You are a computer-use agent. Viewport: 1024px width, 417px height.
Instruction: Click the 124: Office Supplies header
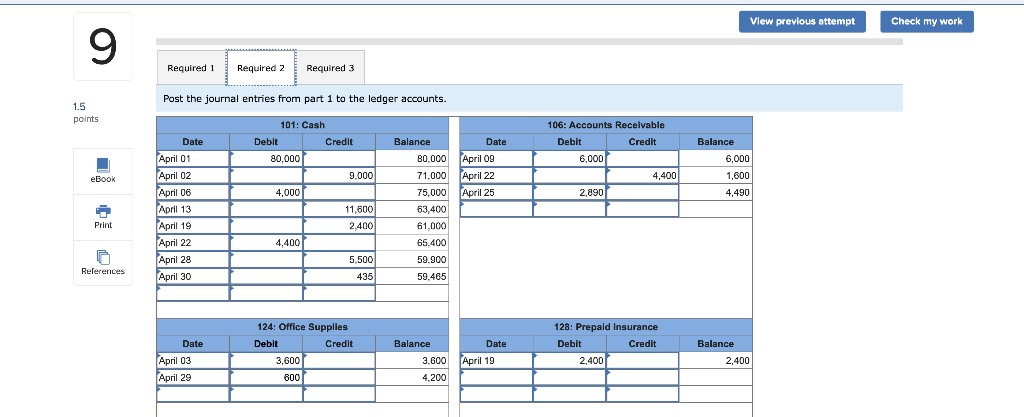(302, 327)
